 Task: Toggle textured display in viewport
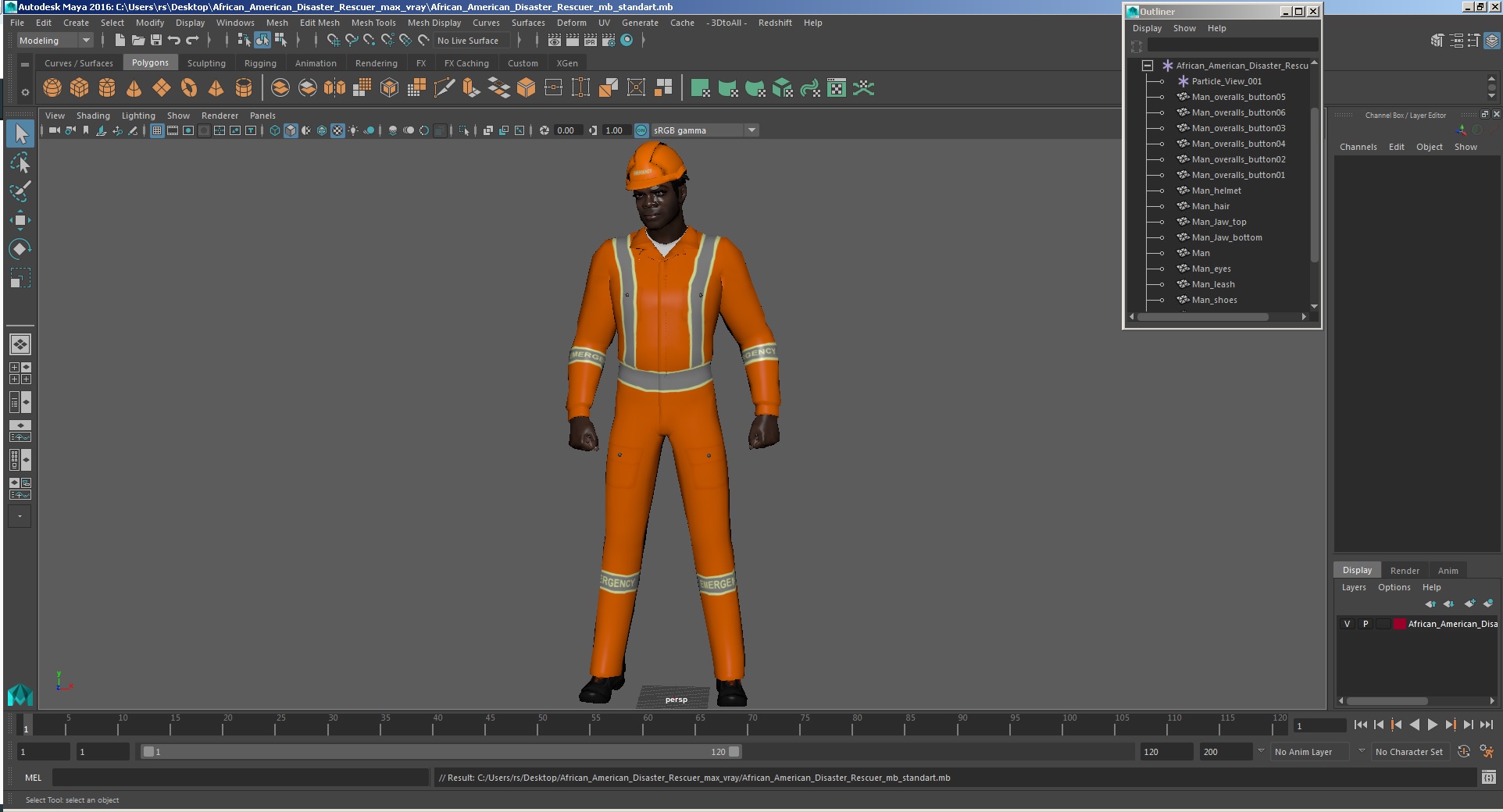pos(337,130)
